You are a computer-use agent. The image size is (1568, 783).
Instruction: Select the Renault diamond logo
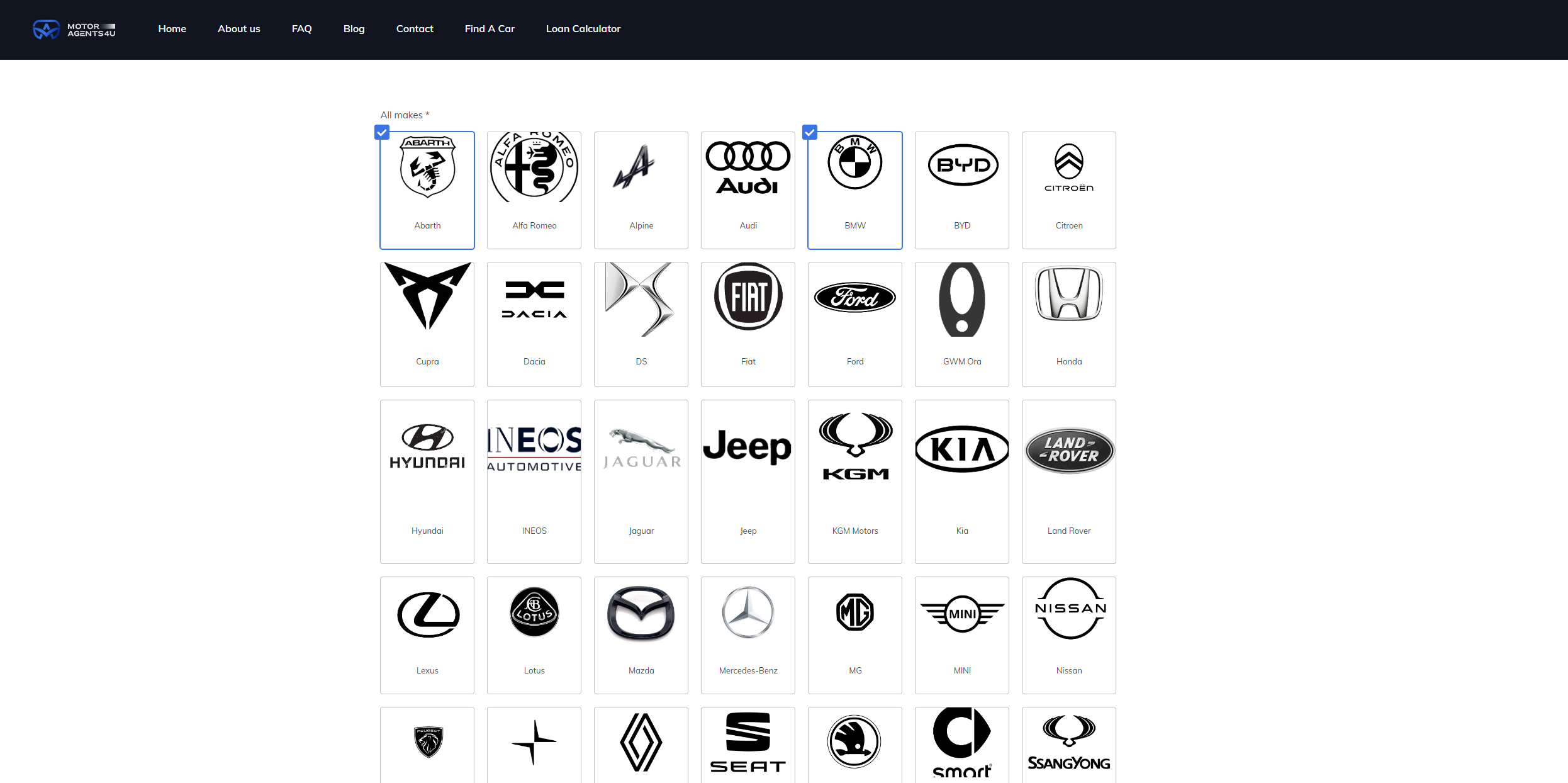[641, 742]
